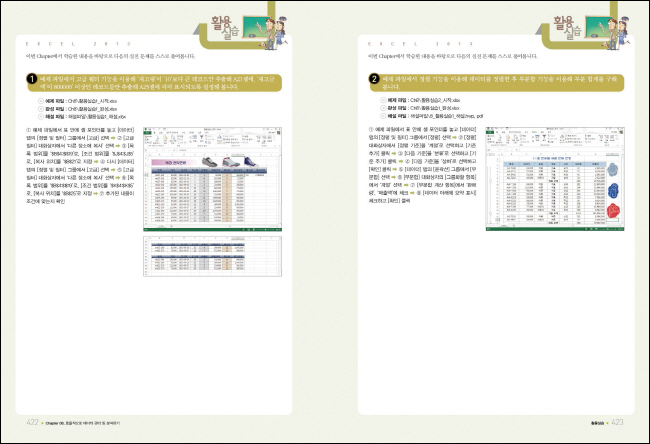Click the number 2 exercise badge
This screenshot has height=444, width=650.
374,79
